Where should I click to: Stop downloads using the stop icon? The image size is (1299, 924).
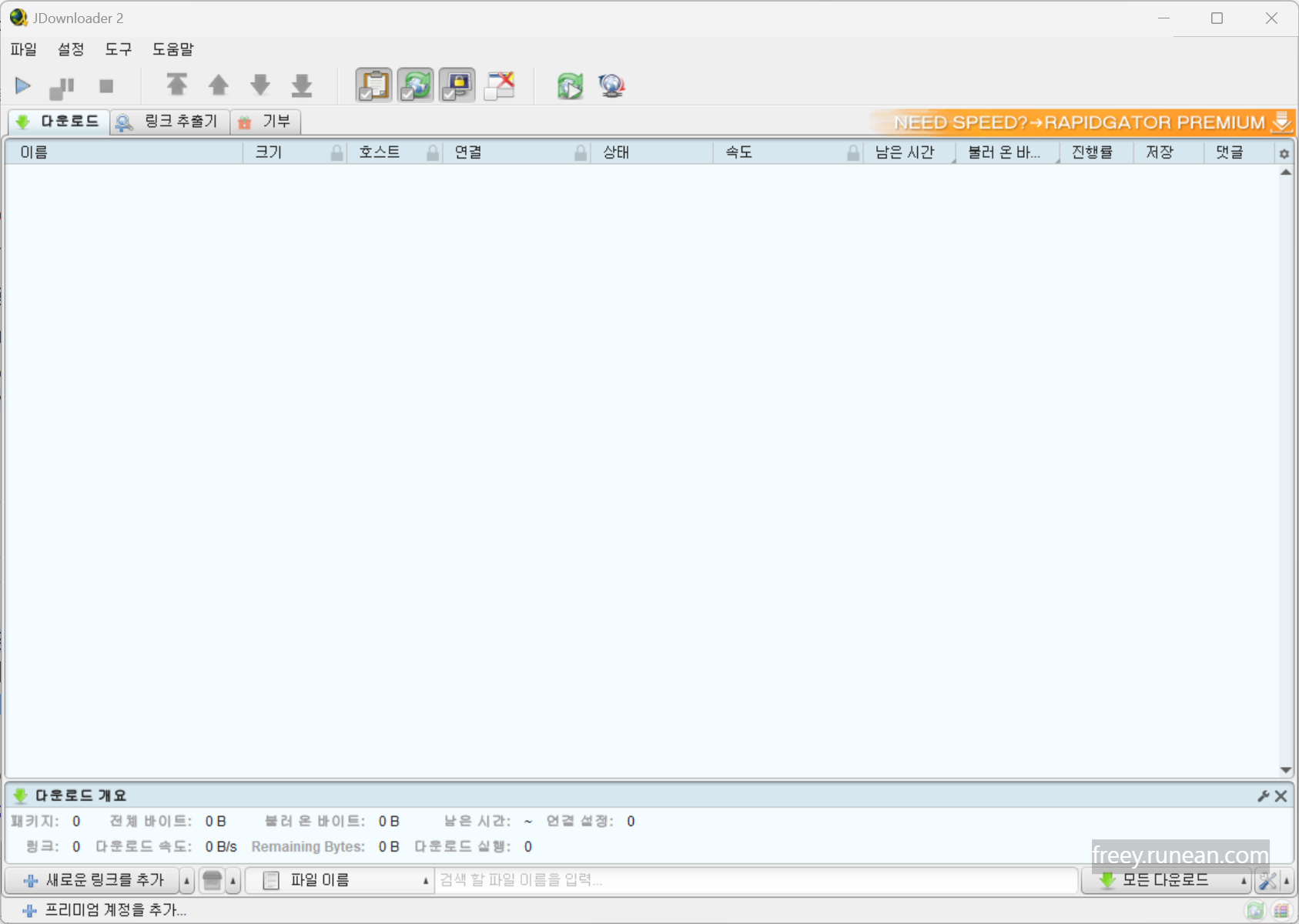pos(106,85)
